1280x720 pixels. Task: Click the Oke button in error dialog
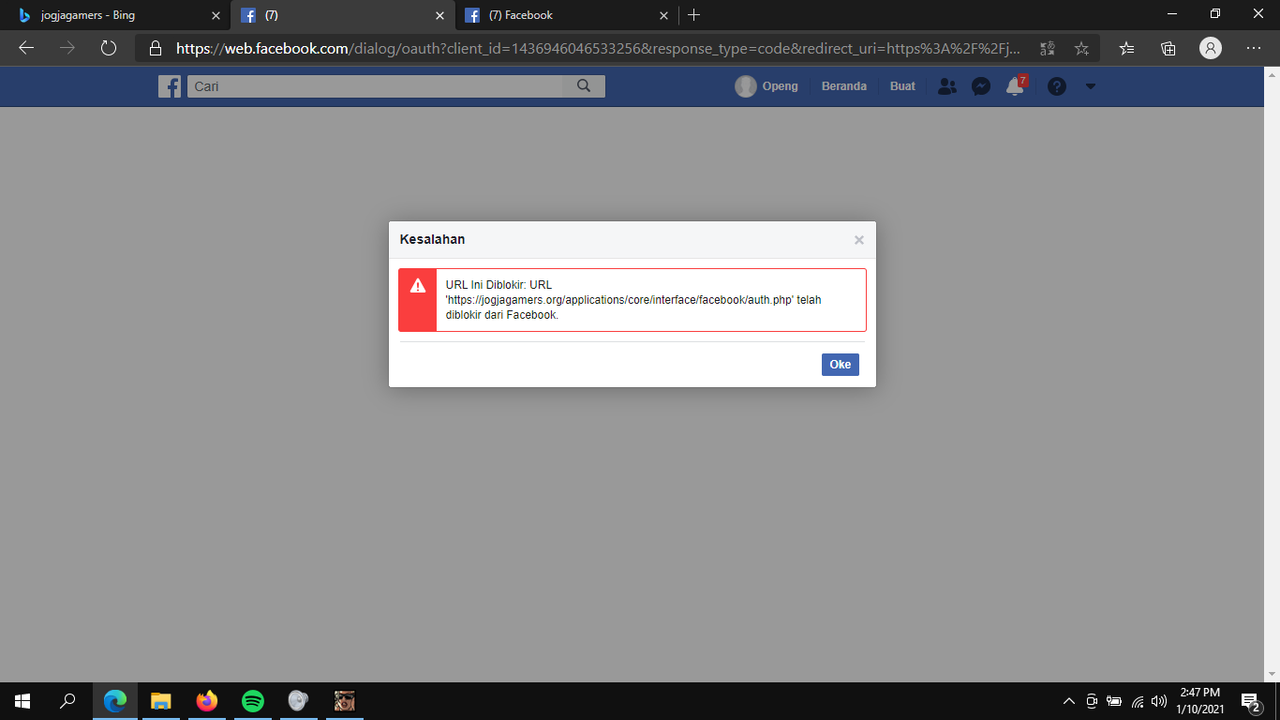click(x=840, y=364)
